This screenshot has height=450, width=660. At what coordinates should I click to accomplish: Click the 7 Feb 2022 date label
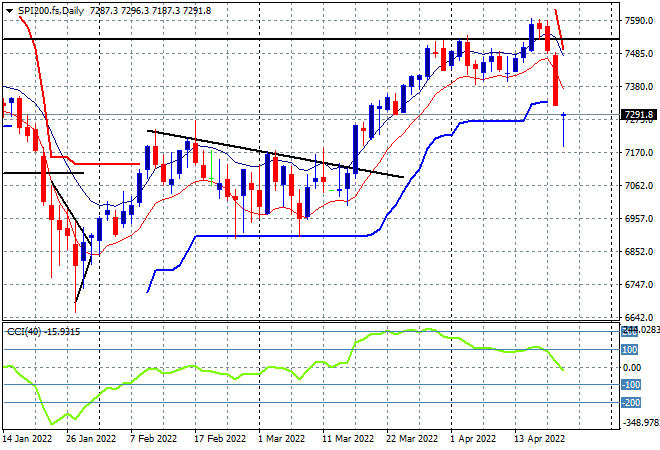[x=154, y=439]
